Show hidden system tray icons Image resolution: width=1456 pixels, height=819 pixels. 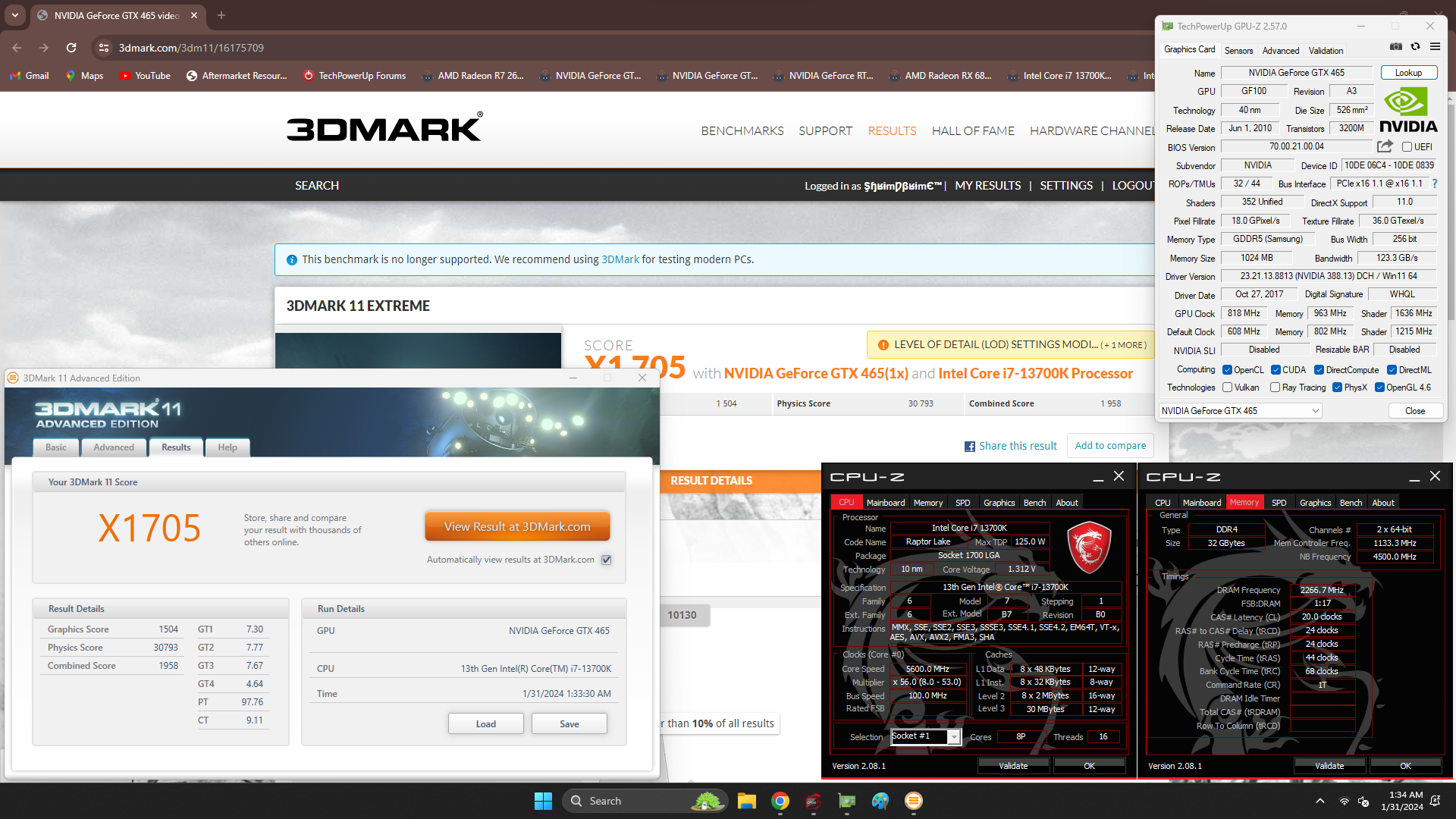[1320, 801]
